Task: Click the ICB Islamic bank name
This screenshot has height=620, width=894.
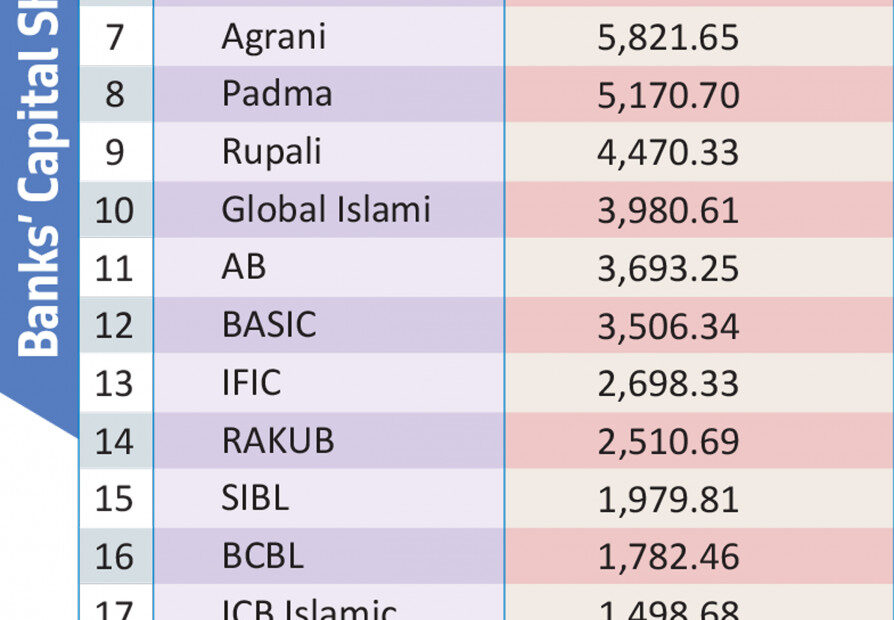Action: click(309, 609)
